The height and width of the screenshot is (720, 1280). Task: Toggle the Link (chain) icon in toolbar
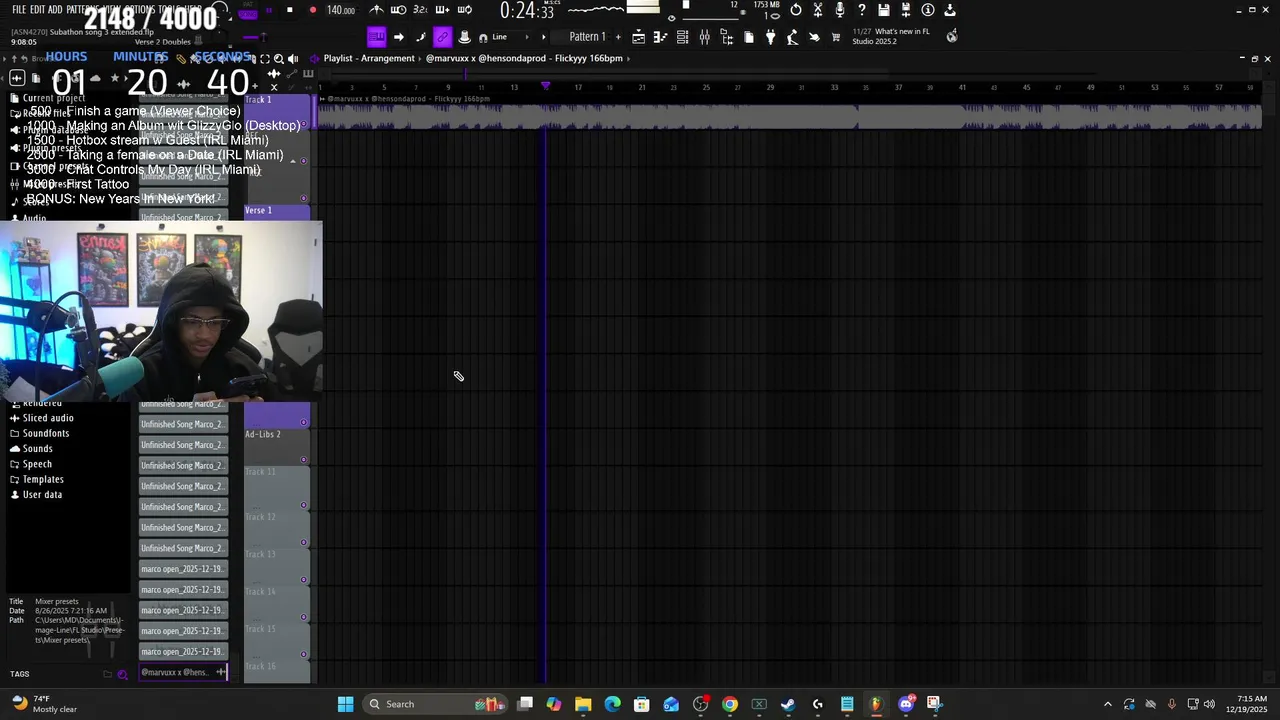click(442, 37)
